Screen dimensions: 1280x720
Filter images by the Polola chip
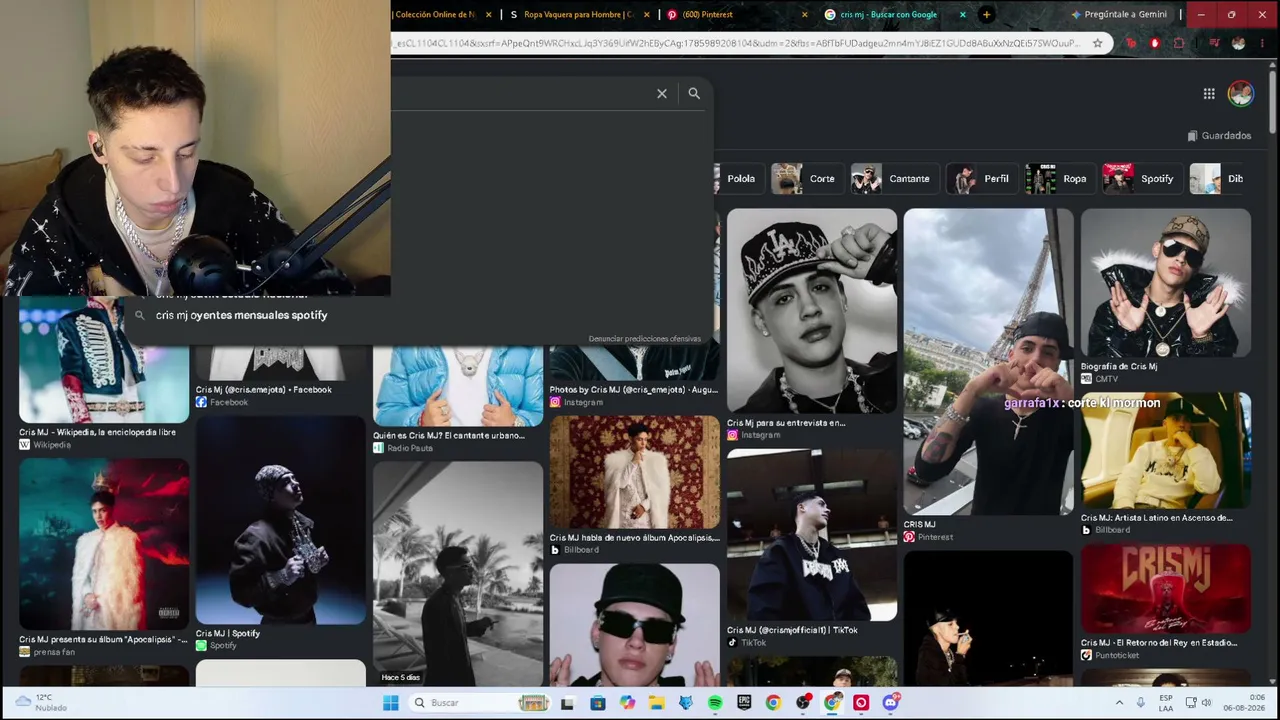(740, 178)
